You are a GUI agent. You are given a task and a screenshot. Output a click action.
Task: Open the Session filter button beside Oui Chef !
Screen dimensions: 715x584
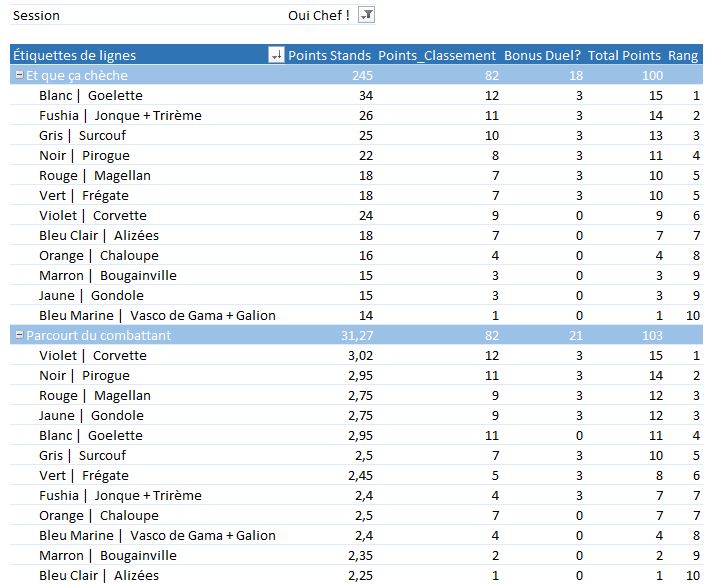[x=367, y=15]
